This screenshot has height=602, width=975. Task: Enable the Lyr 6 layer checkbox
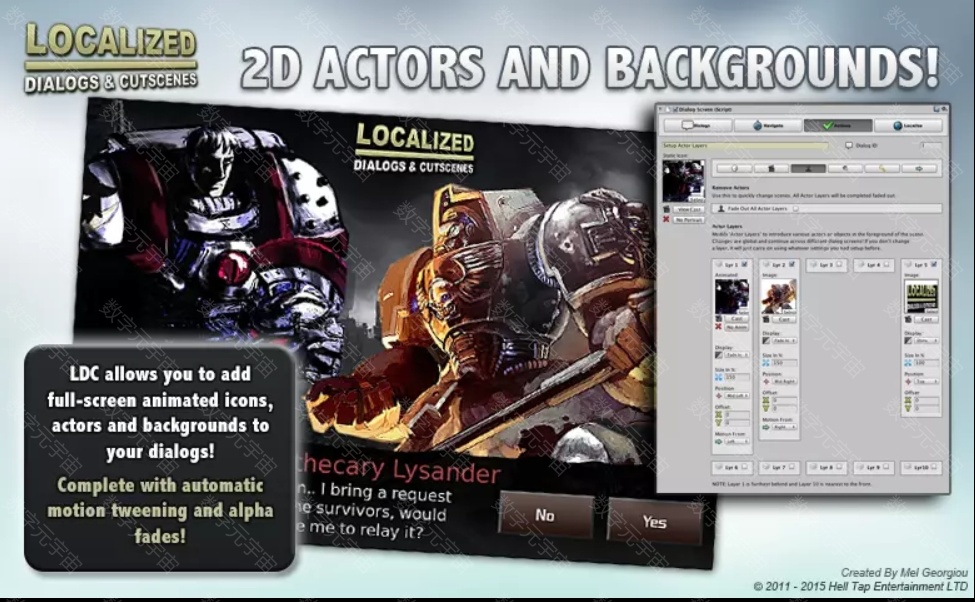(x=744, y=467)
